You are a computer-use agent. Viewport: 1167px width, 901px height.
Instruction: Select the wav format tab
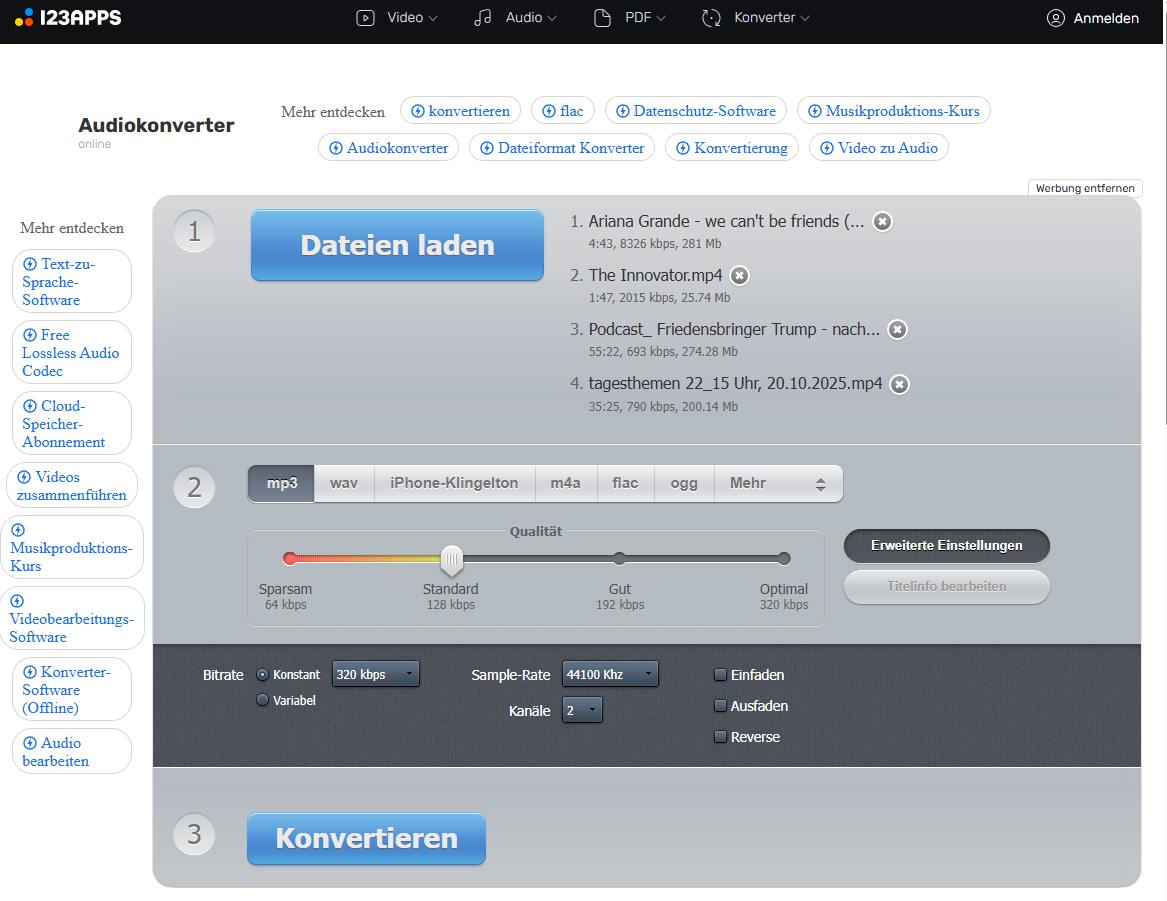click(344, 484)
